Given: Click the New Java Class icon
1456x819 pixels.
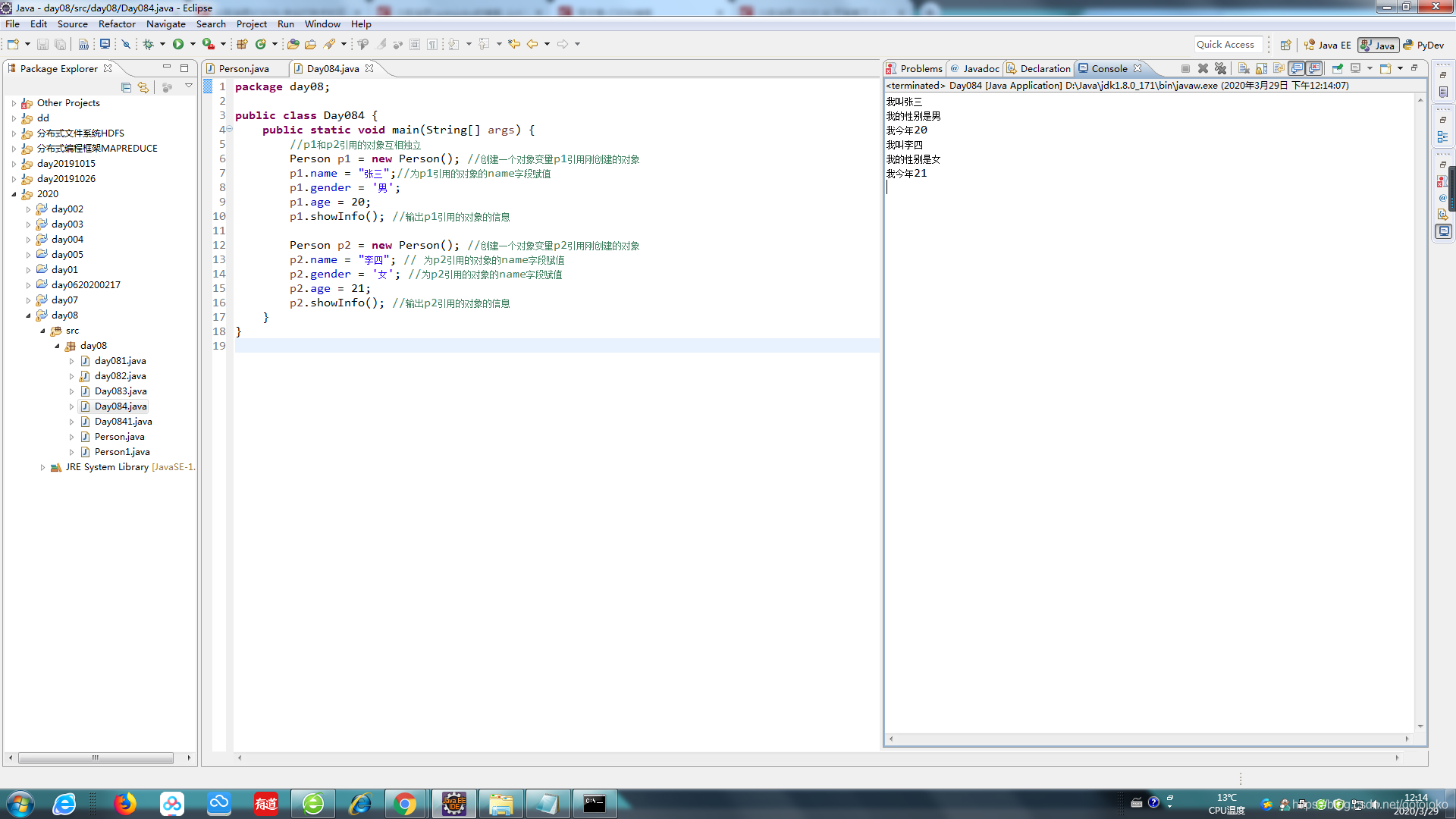Looking at the screenshot, I should tap(261, 44).
